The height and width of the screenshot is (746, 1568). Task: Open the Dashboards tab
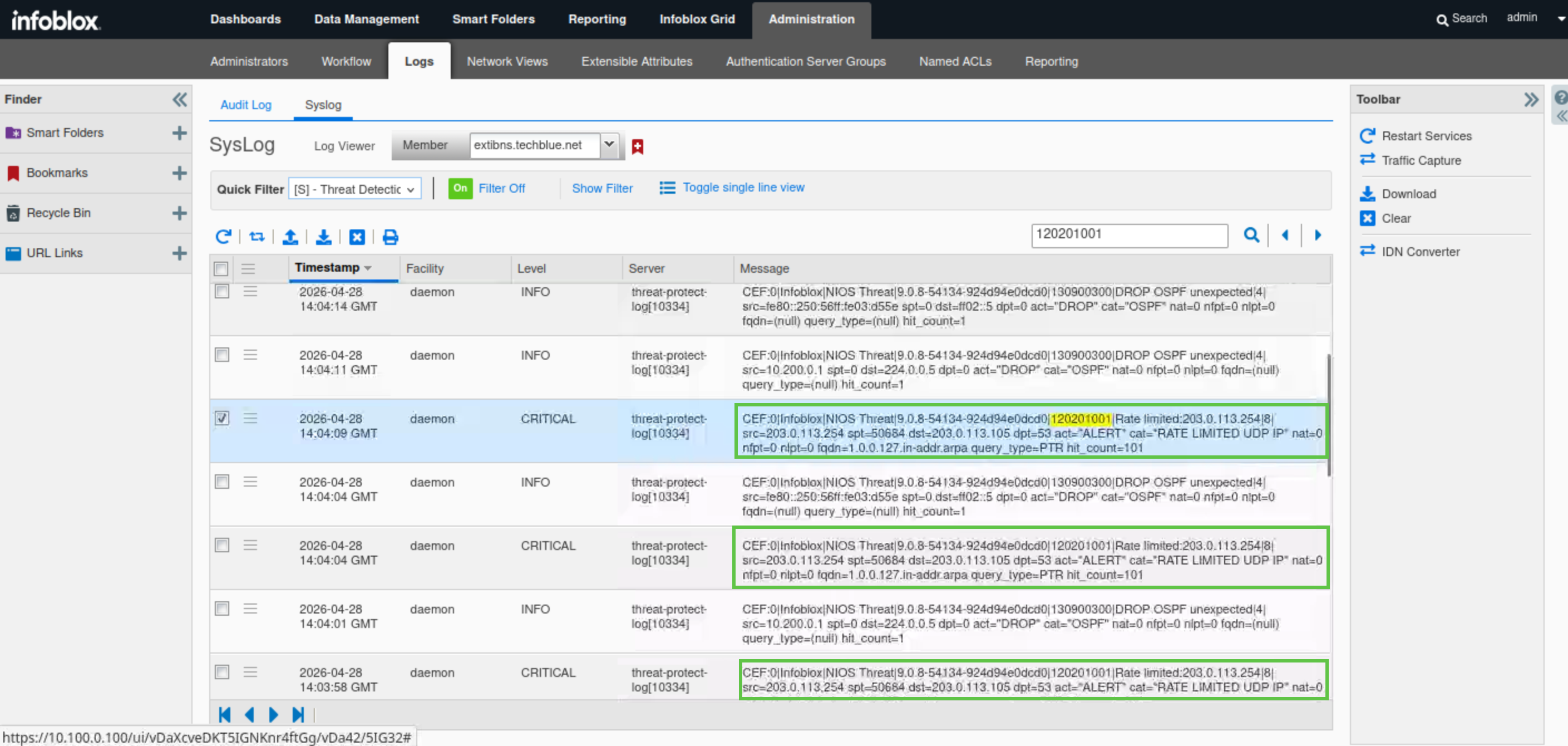tap(245, 19)
